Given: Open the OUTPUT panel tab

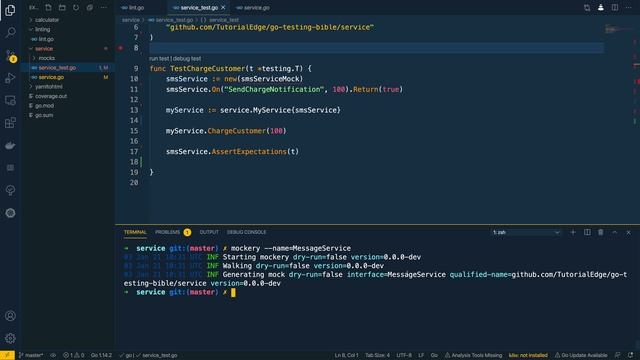Looking at the screenshot, I should point(209,232).
